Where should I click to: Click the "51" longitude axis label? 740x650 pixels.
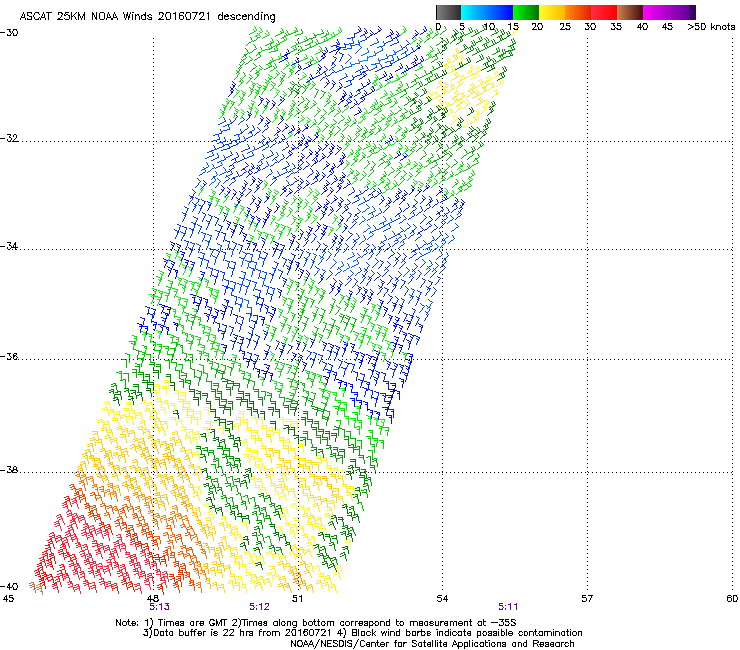pyautogui.click(x=297, y=599)
